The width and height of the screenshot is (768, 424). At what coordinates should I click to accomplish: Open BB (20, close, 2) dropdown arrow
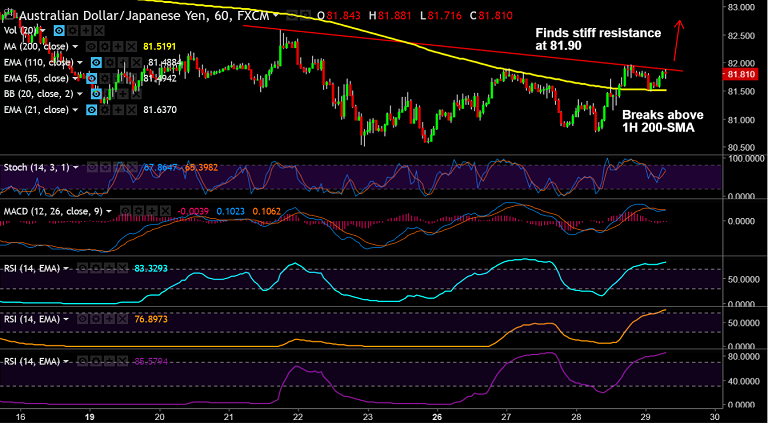pyautogui.click(x=80, y=94)
